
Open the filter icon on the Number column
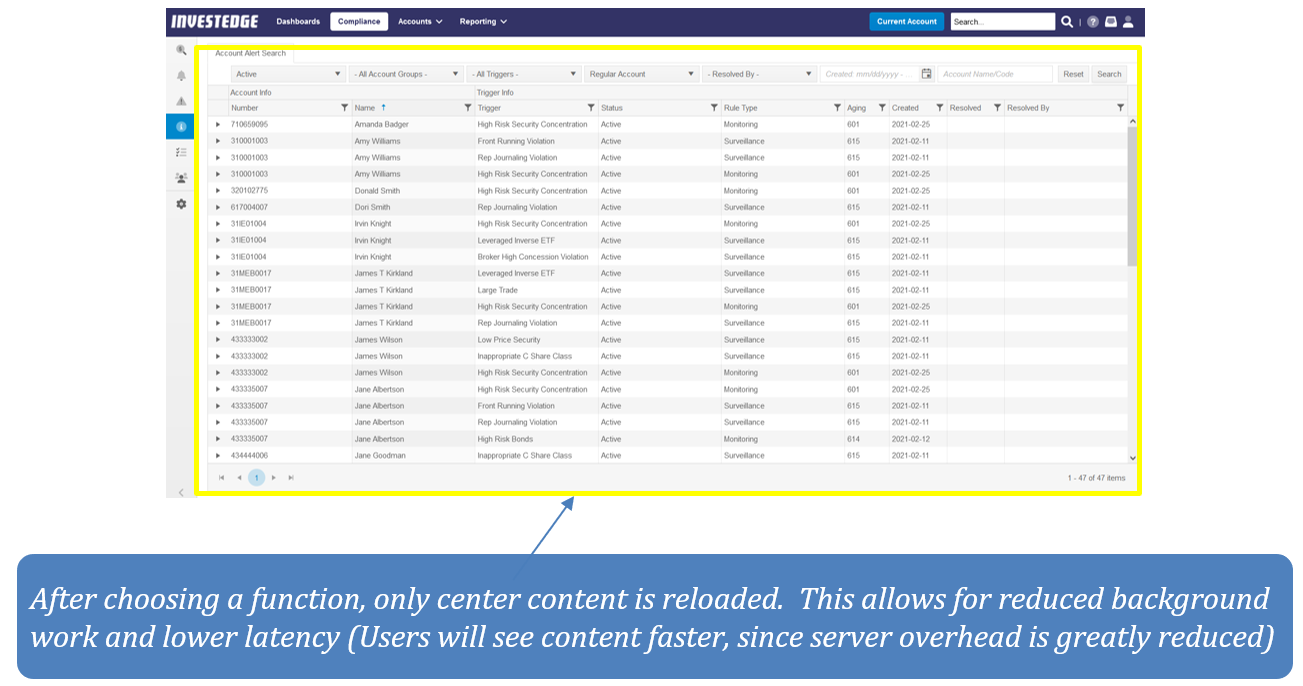pos(345,108)
